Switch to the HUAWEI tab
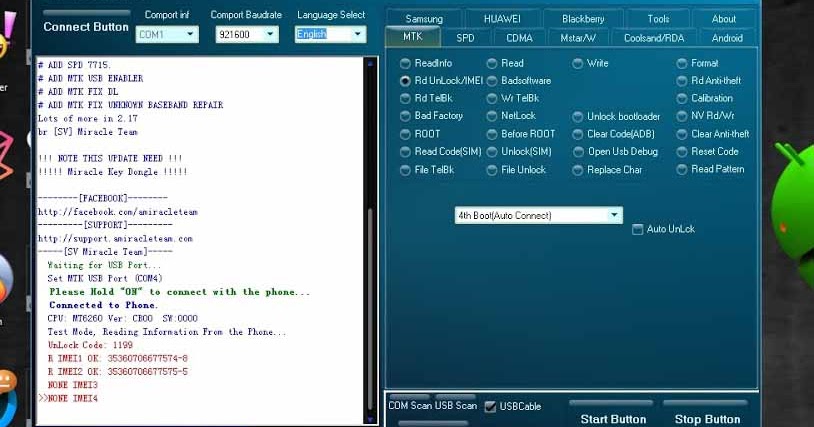 pos(502,19)
